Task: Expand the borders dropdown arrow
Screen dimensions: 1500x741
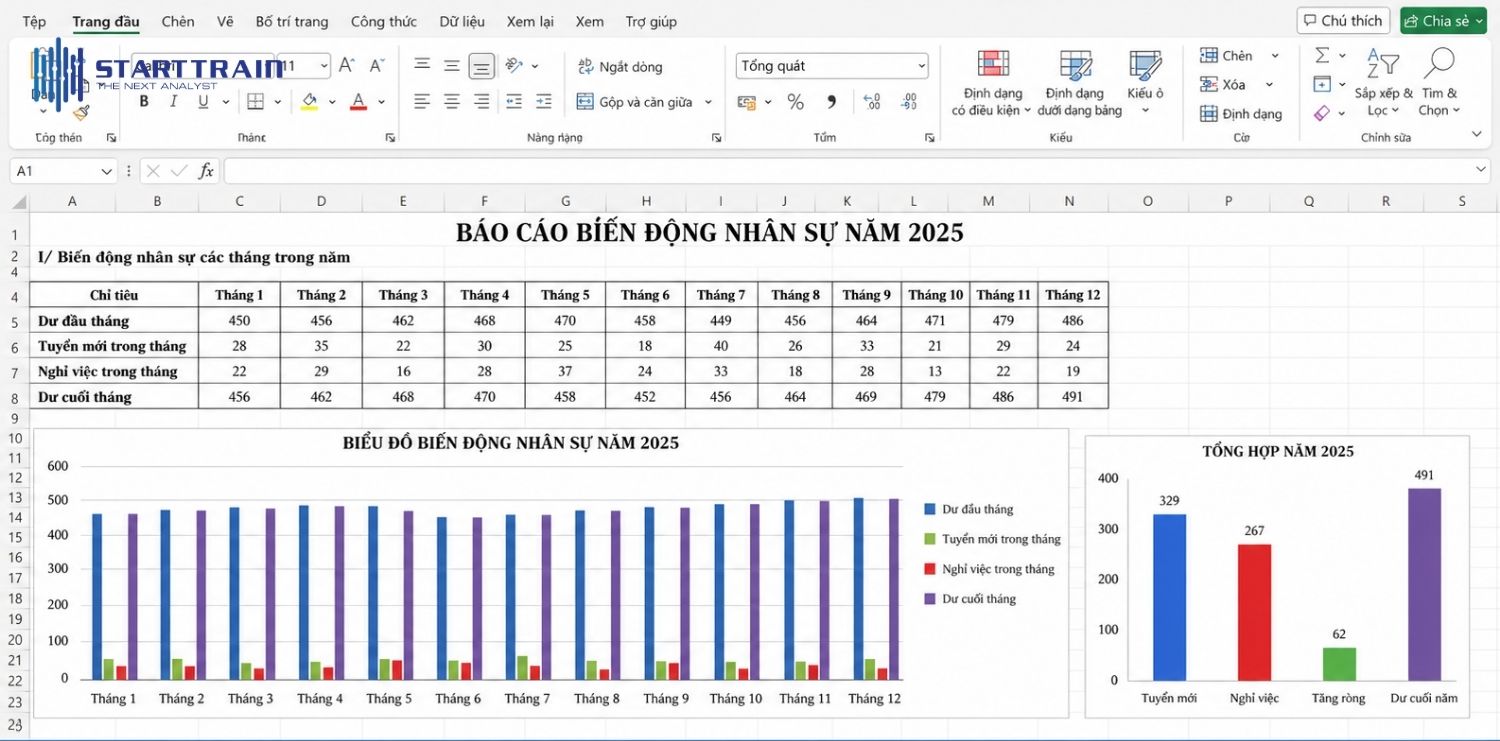Action: (x=278, y=101)
